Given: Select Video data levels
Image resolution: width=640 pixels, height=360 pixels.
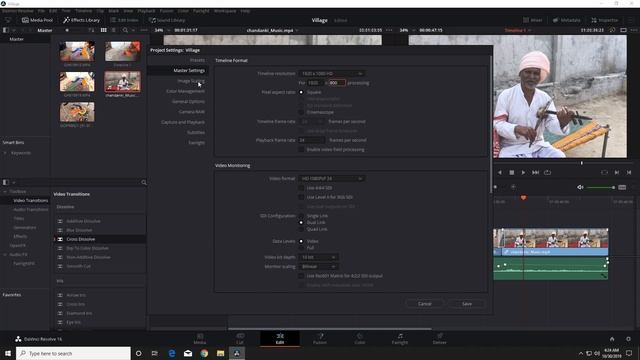Looking at the screenshot, I should coord(301,241).
